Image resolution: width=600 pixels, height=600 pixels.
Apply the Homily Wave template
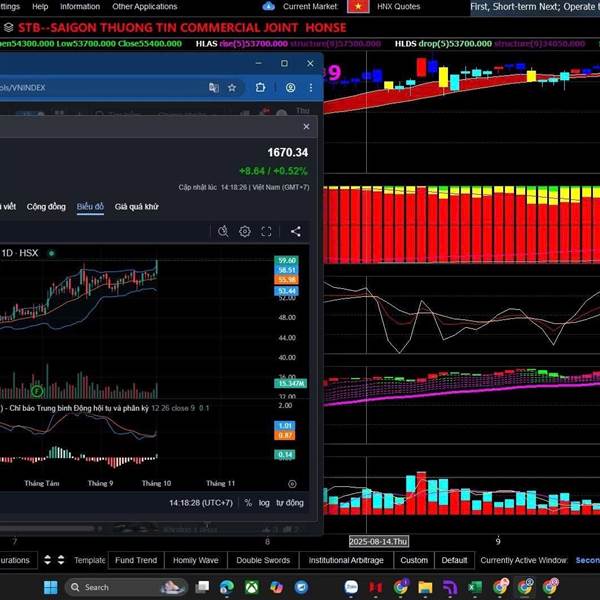tap(196, 560)
